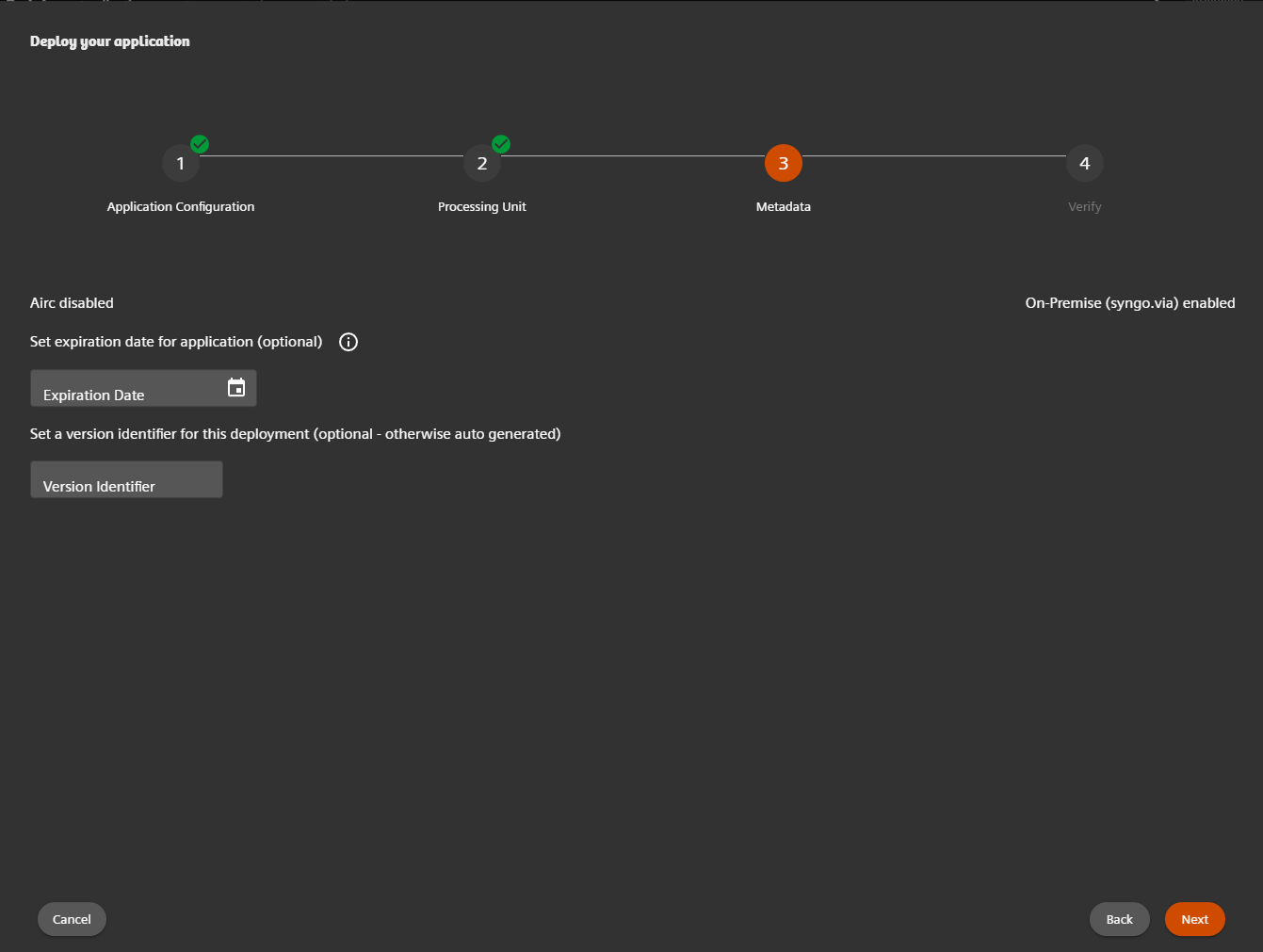Click the green checkmark above Processing Unit step

coord(500,144)
